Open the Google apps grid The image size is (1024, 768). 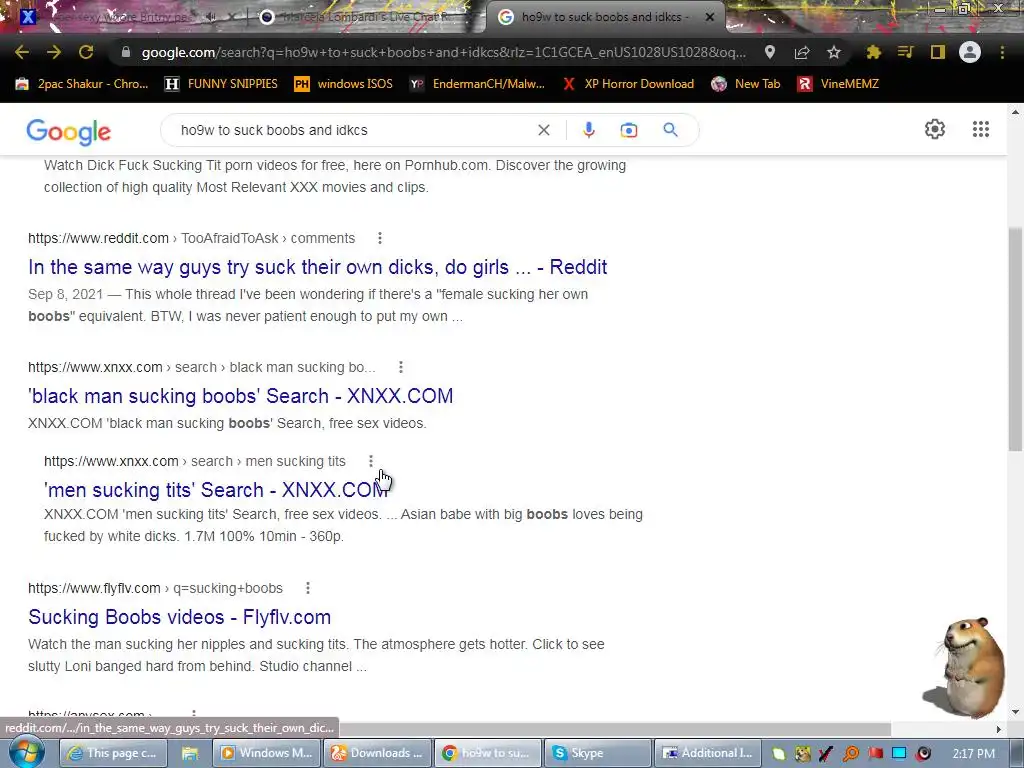(980, 129)
